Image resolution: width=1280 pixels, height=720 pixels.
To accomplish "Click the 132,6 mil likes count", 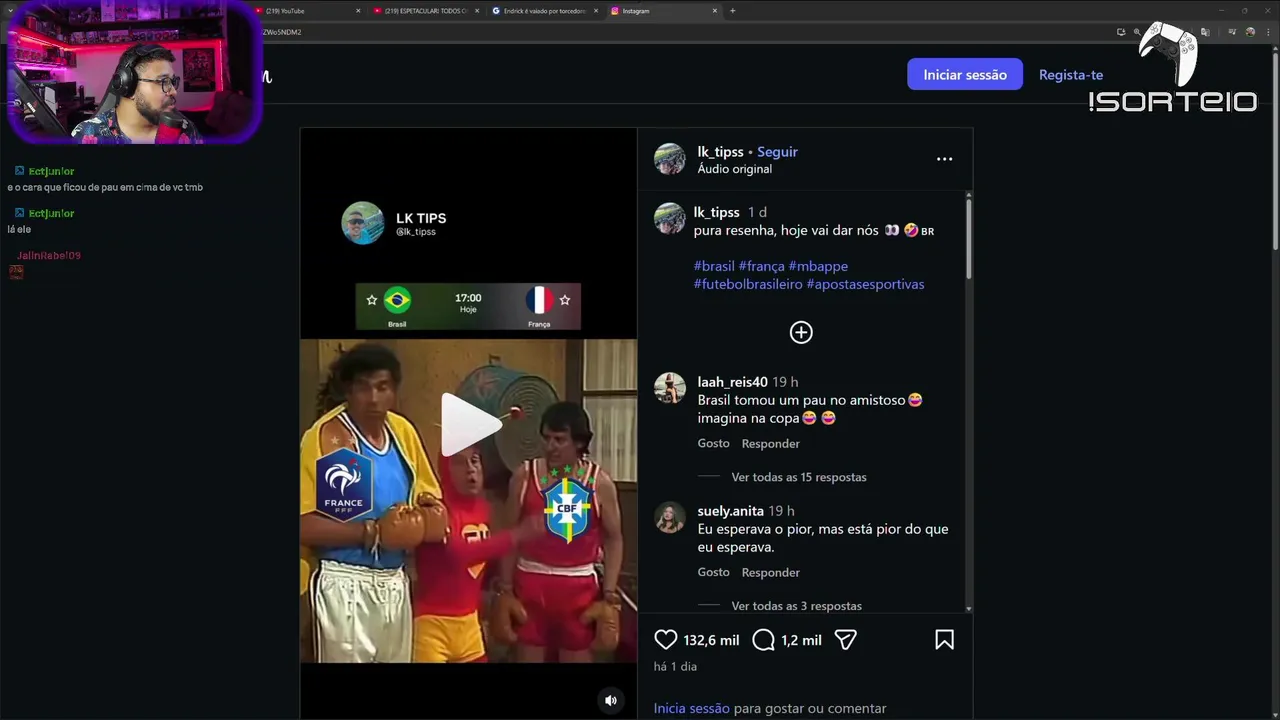I will coord(711,640).
